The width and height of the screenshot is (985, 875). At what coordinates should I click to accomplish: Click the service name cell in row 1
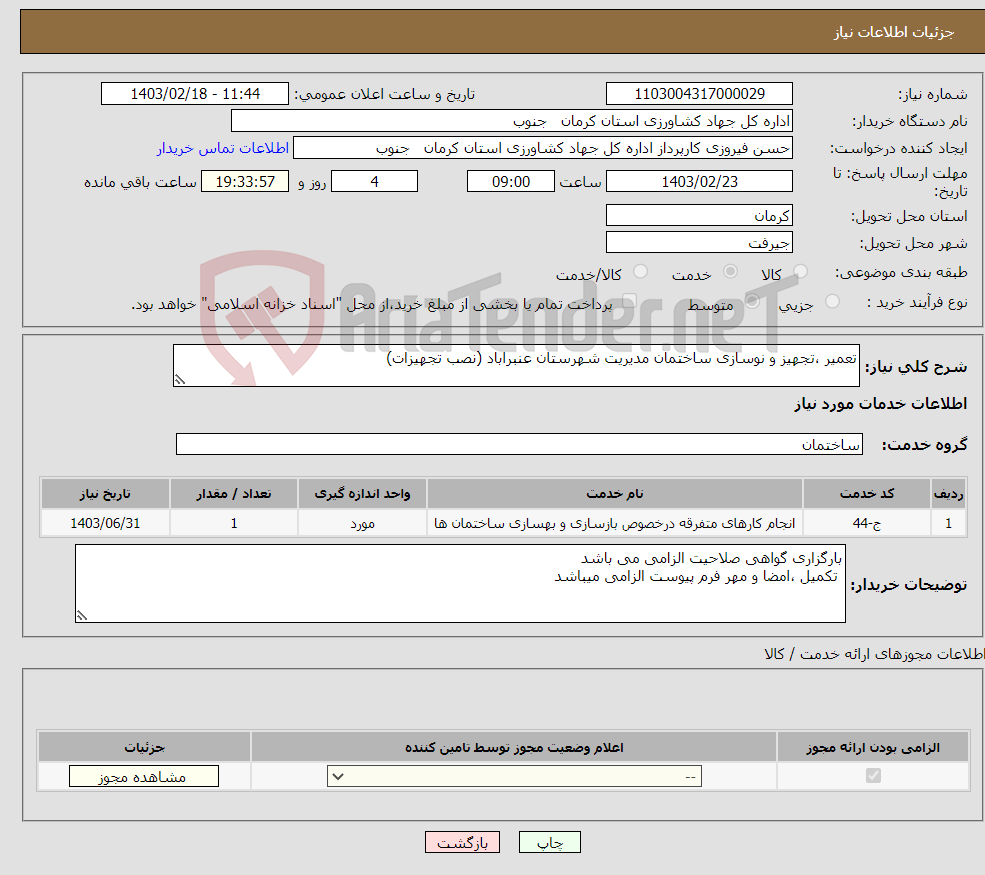(614, 523)
